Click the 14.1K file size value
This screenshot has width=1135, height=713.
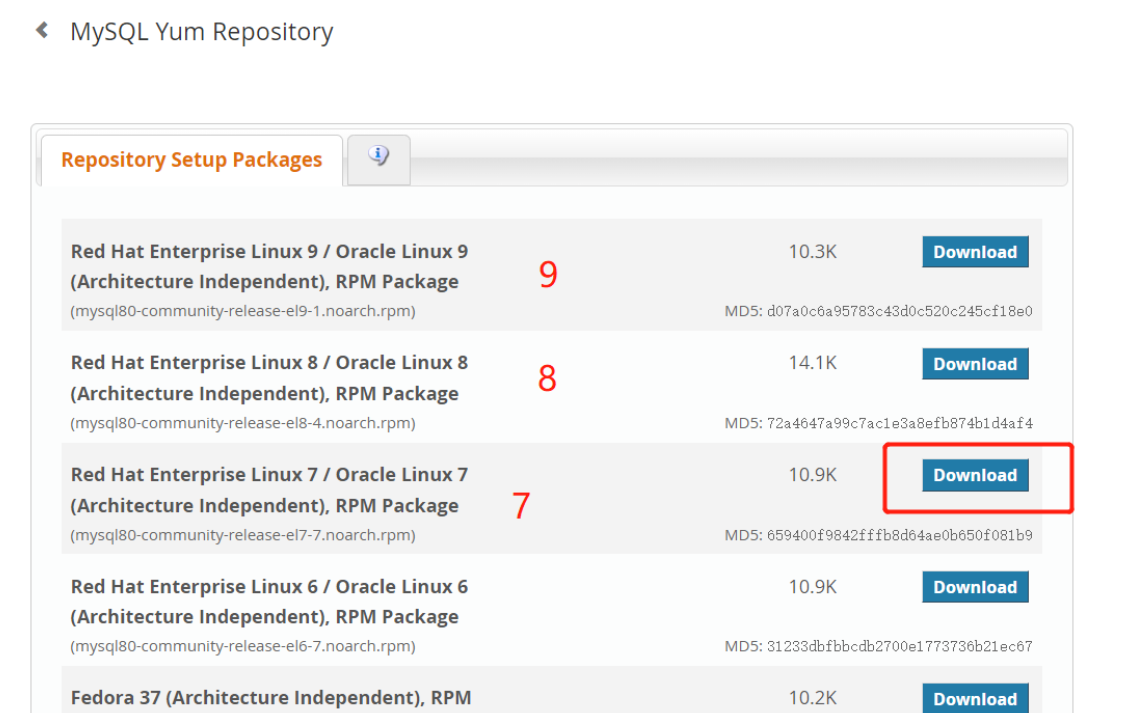(x=812, y=363)
